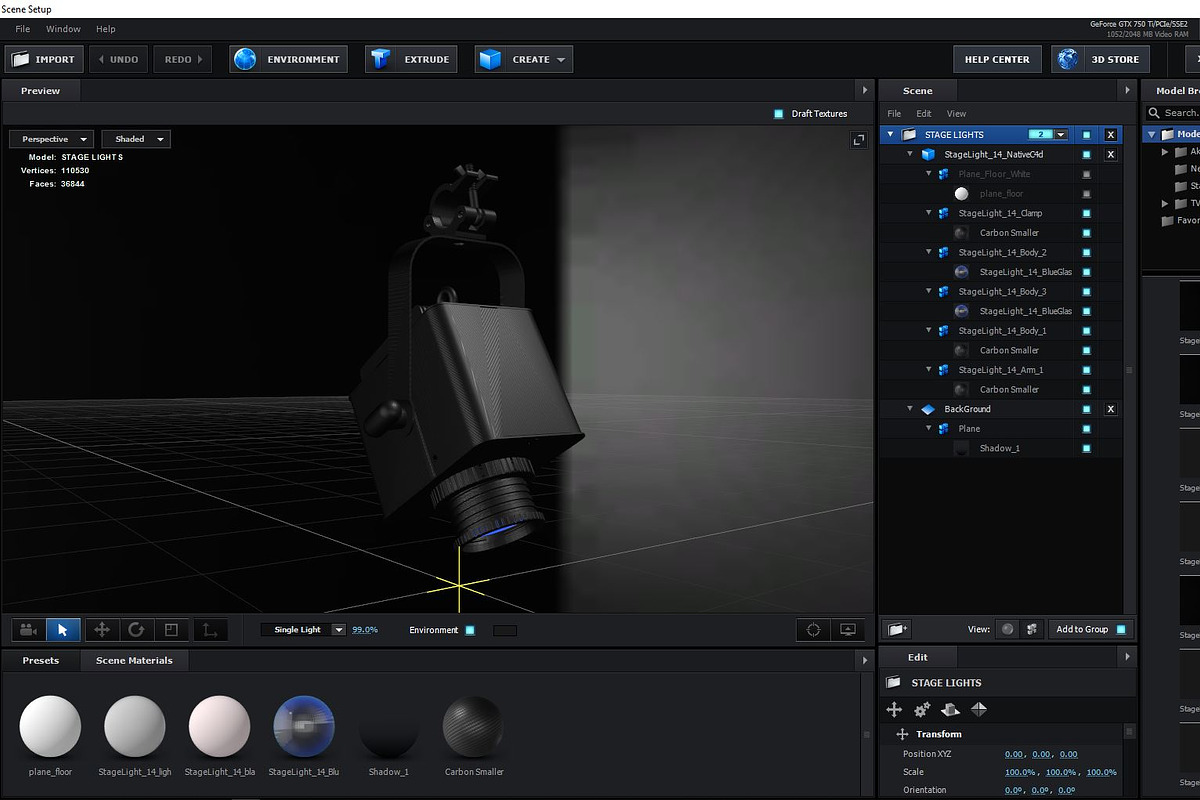Create a new group folder in Scene panel

pyautogui.click(x=897, y=629)
